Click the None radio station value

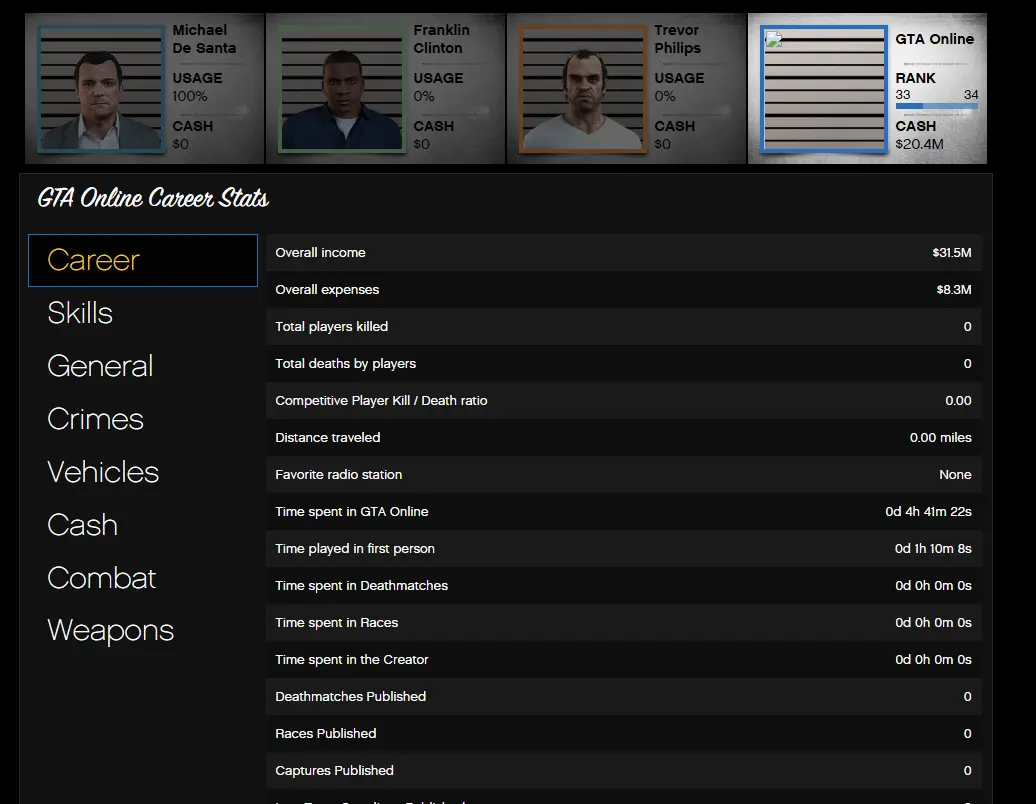955,474
